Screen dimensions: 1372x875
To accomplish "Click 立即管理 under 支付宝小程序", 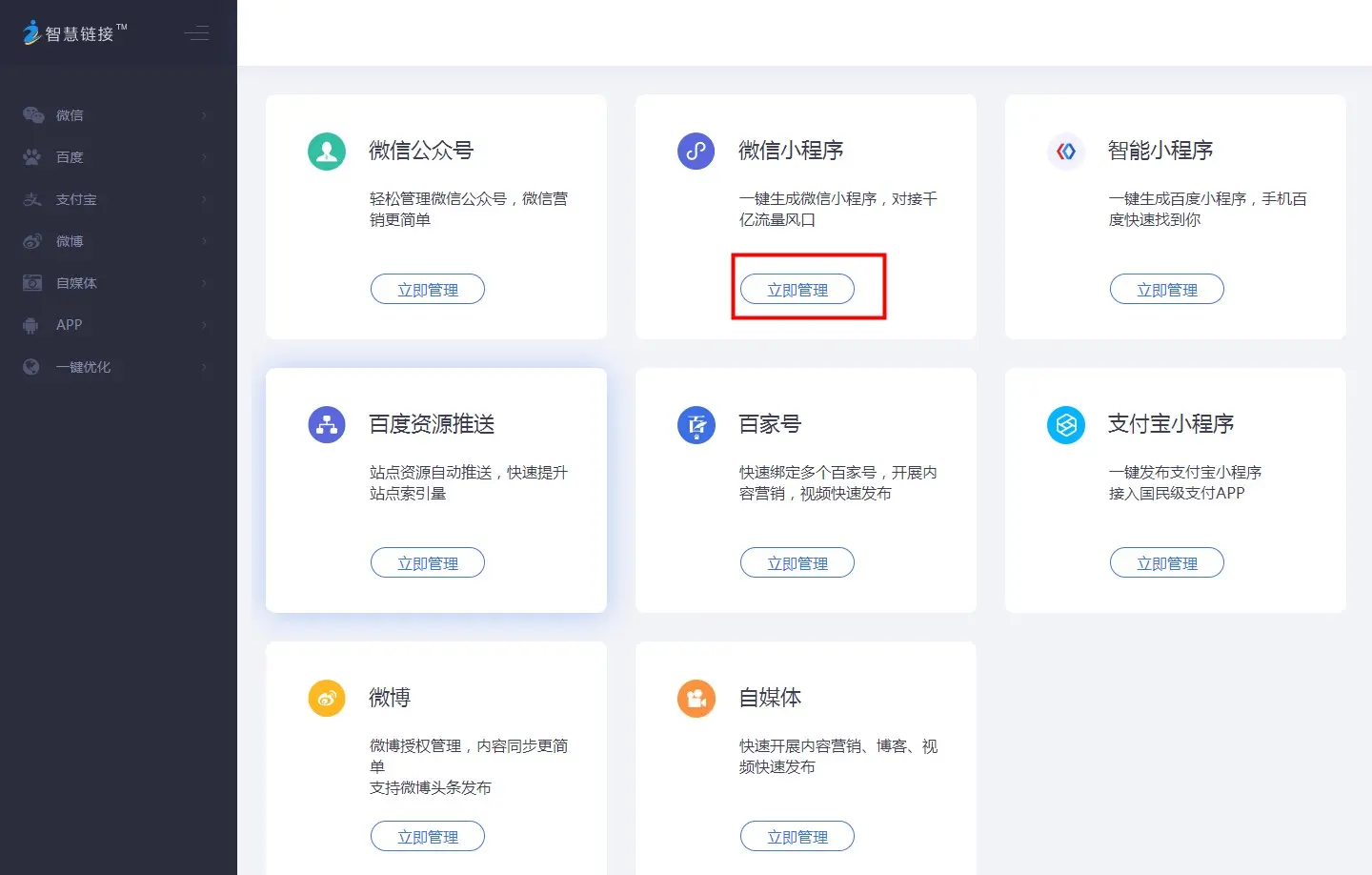I will click(x=1166, y=563).
